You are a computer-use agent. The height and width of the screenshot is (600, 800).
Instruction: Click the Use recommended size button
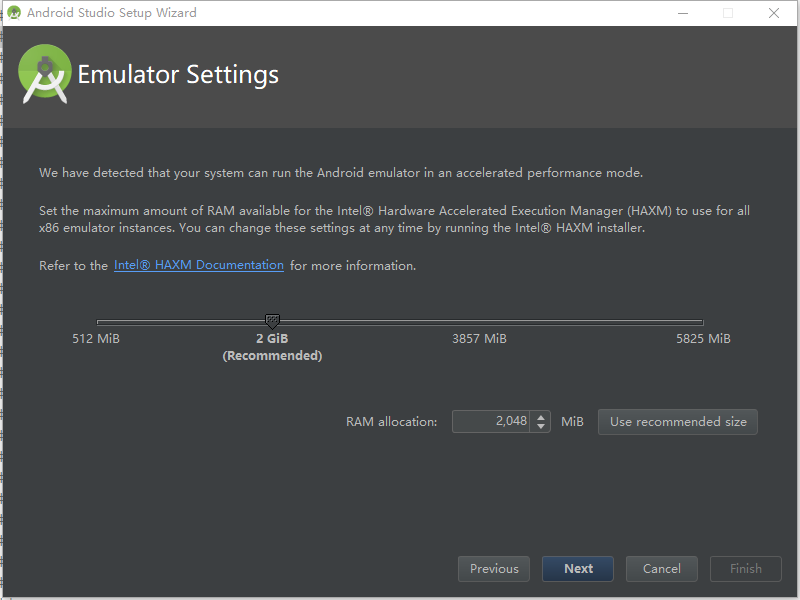677,421
